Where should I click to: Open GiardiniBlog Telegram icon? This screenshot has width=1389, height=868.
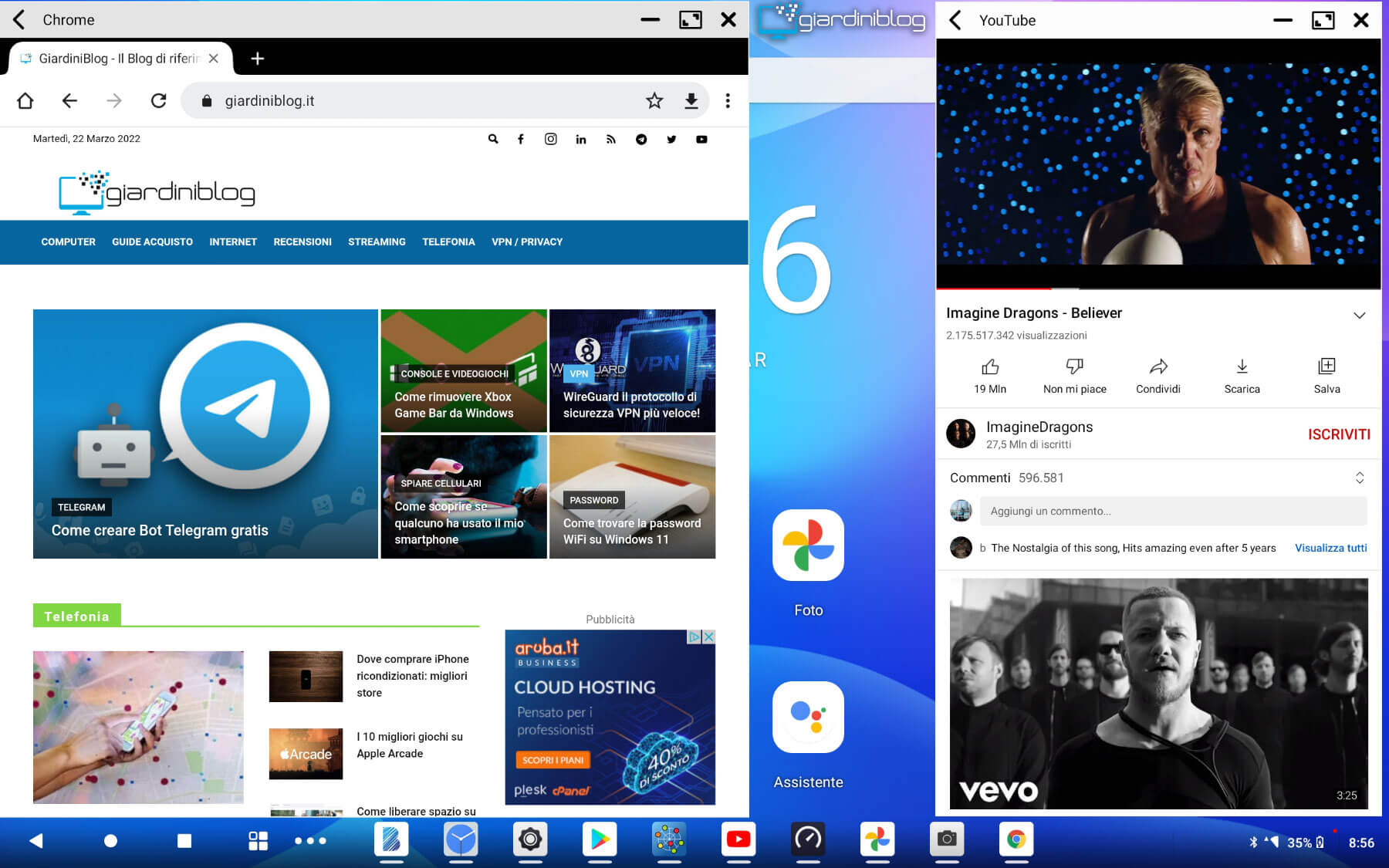coord(641,140)
